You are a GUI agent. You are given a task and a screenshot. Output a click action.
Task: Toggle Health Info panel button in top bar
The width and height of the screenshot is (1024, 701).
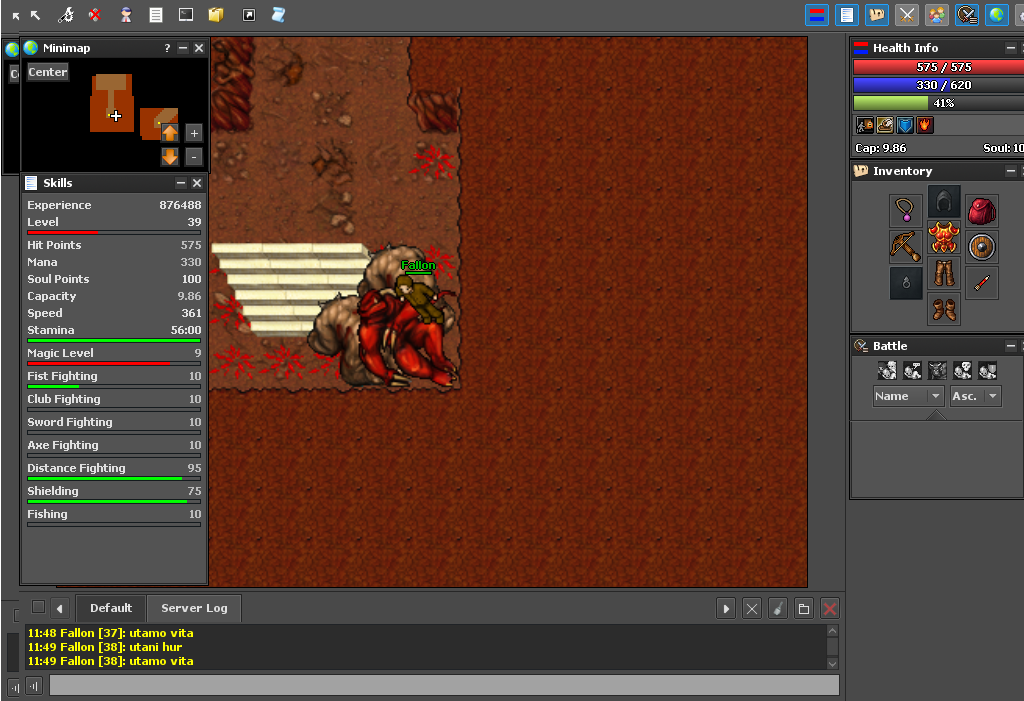coord(817,15)
